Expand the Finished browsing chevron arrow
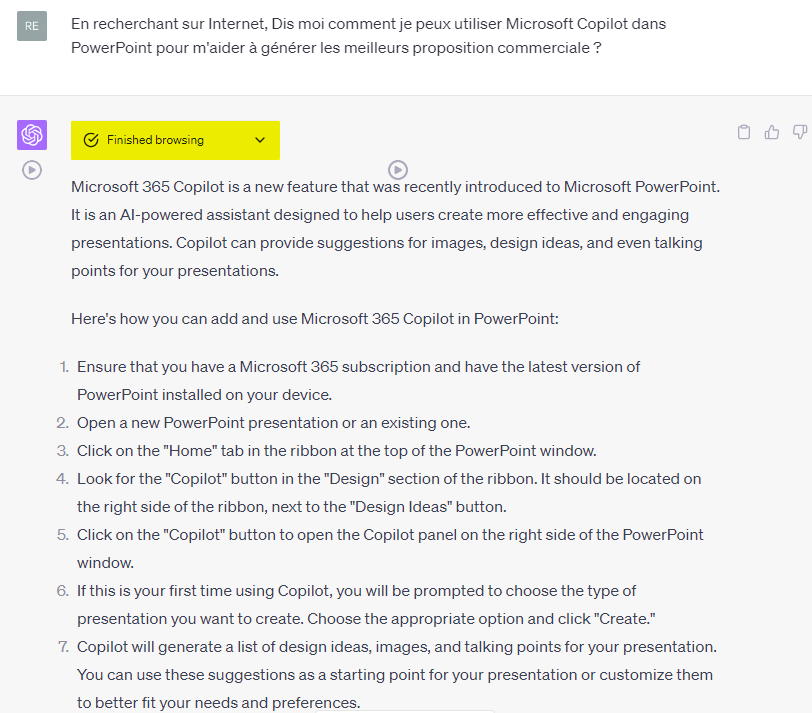This screenshot has height=713, width=812. (x=260, y=140)
